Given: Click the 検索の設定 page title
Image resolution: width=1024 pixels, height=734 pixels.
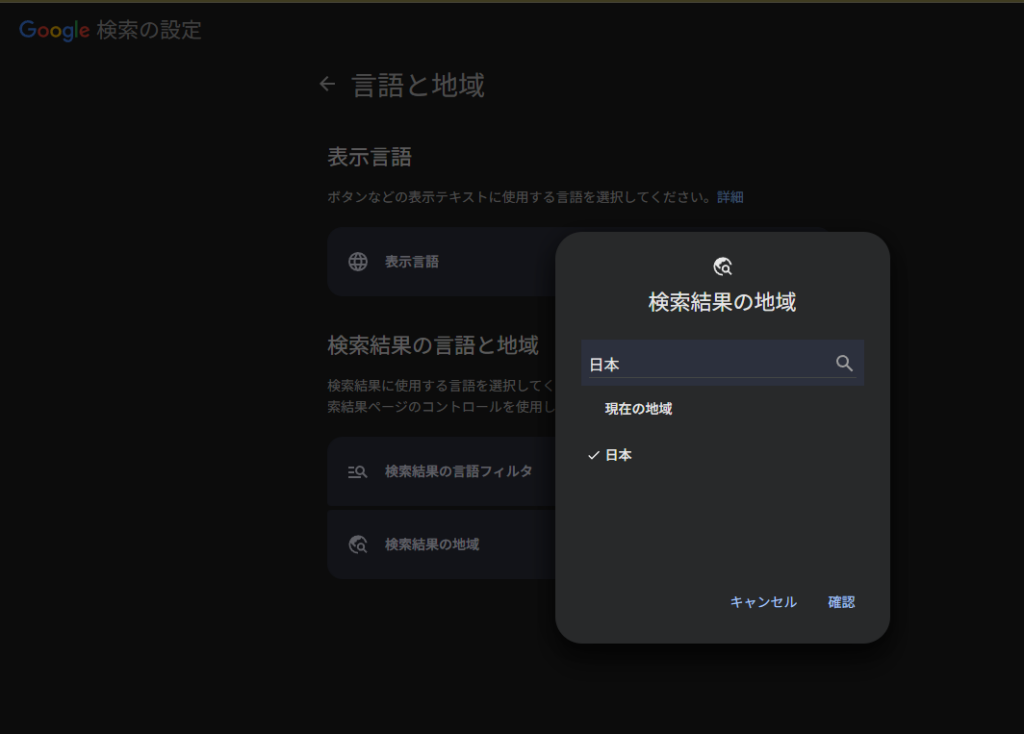Looking at the screenshot, I should (149, 30).
